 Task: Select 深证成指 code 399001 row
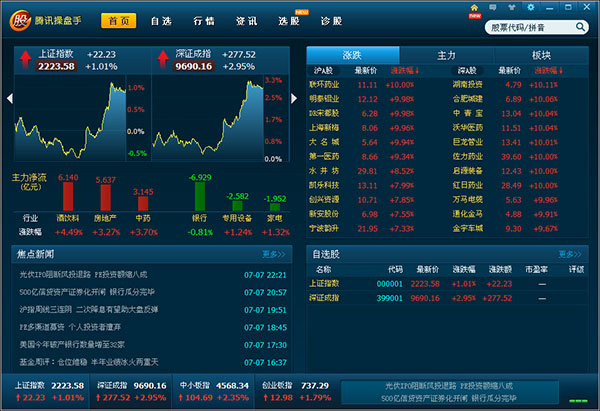[x=447, y=298]
